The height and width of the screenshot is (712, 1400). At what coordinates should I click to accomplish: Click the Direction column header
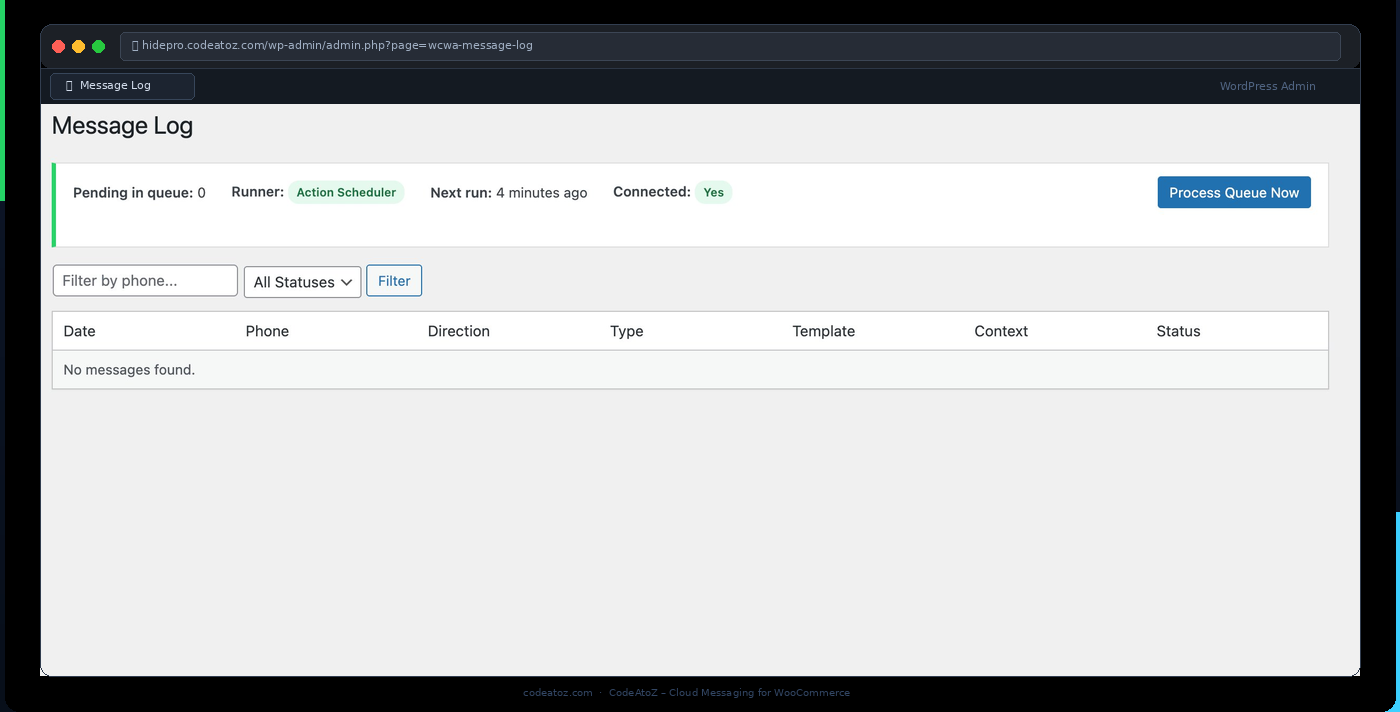pos(459,331)
